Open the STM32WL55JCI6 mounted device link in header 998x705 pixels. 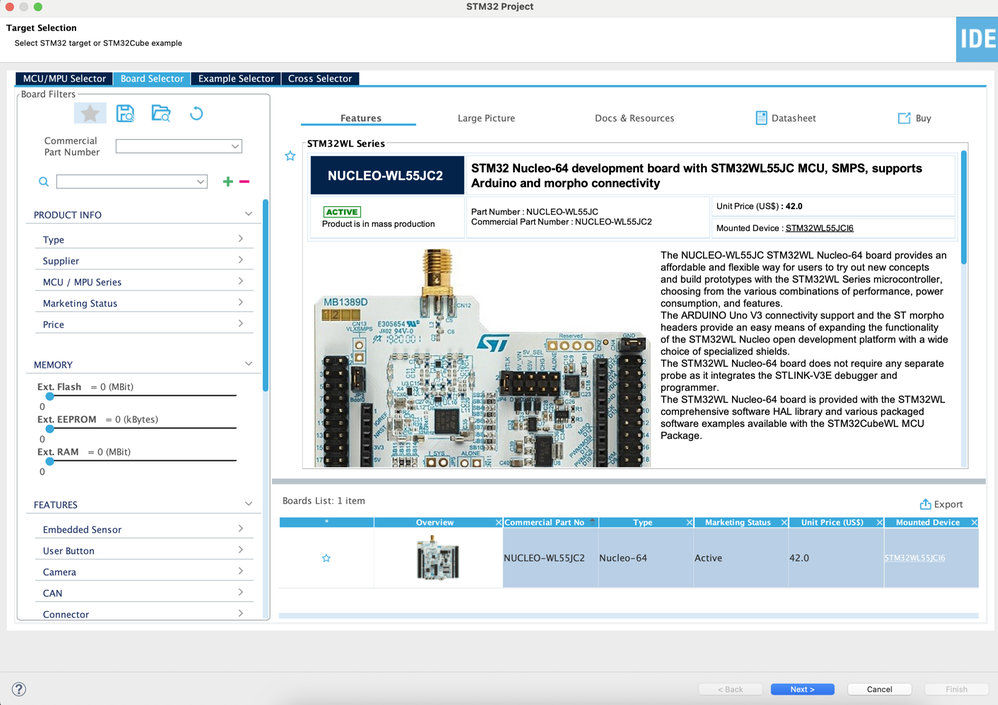pyautogui.click(x=819, y=228)
